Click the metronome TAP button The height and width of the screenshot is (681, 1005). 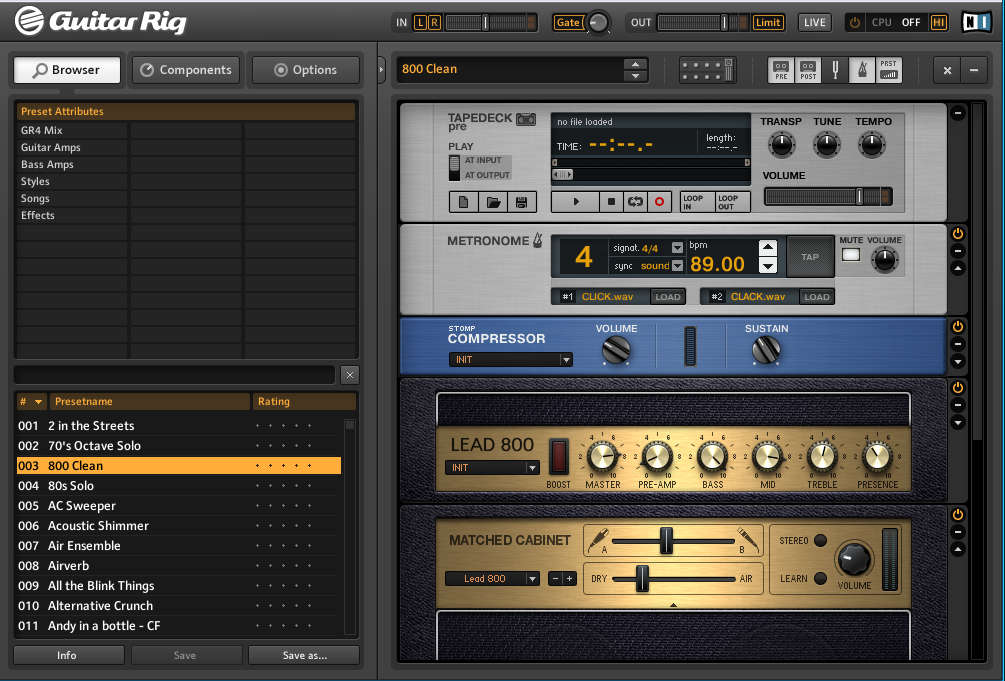pos(810,257)
